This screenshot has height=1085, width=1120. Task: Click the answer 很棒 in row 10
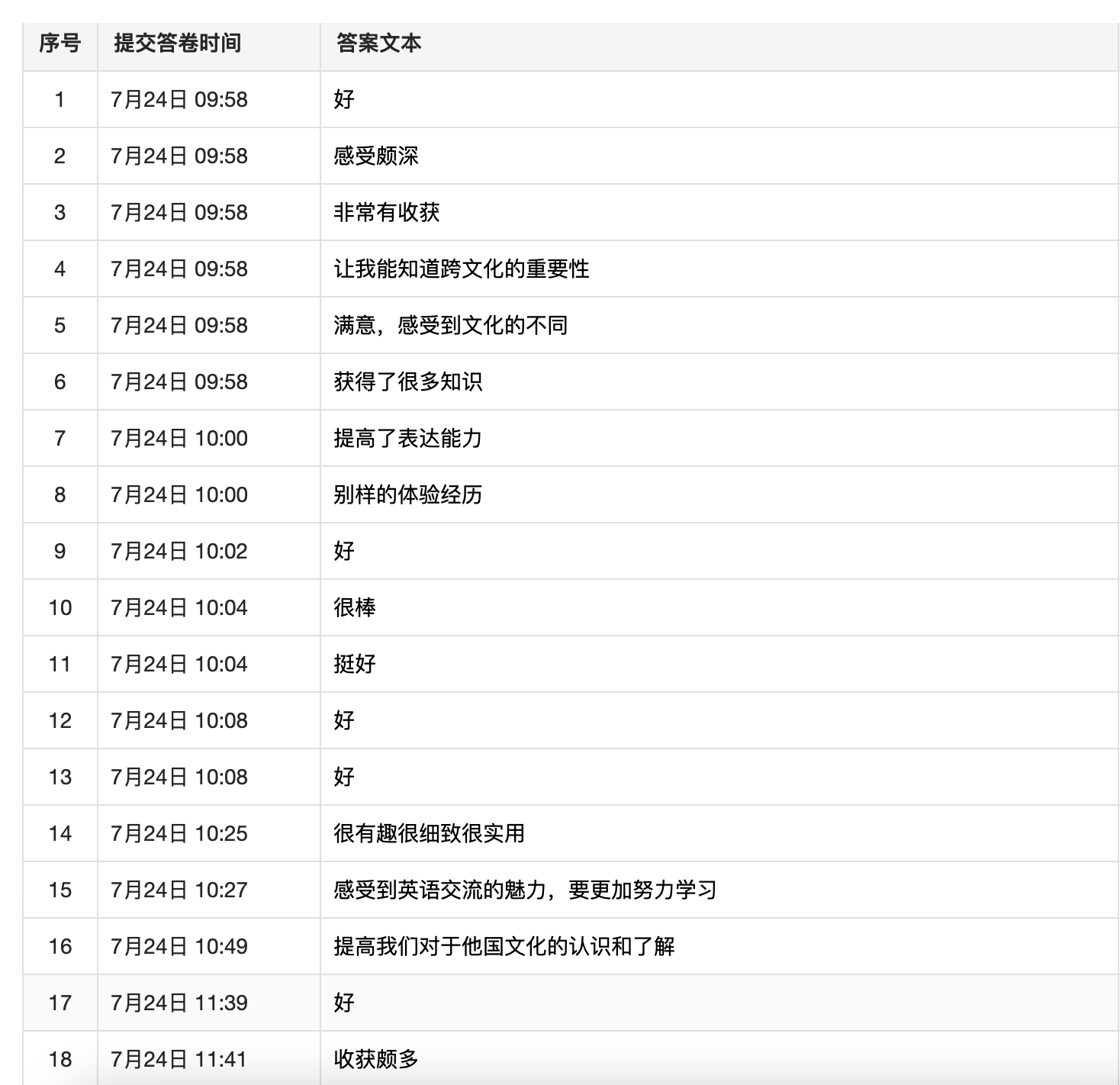pos(355,608)
